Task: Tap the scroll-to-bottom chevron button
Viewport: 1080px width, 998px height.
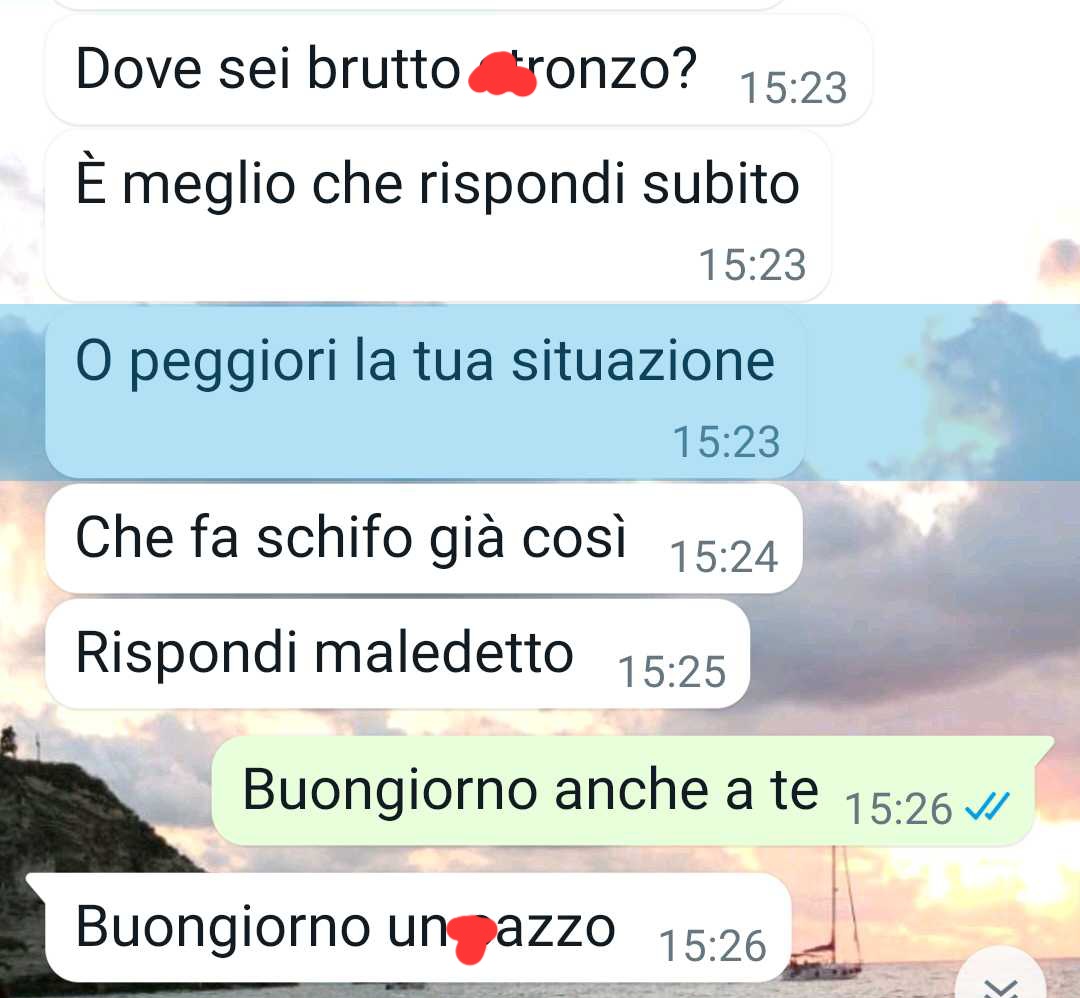Action: [x=1001, y=978]
